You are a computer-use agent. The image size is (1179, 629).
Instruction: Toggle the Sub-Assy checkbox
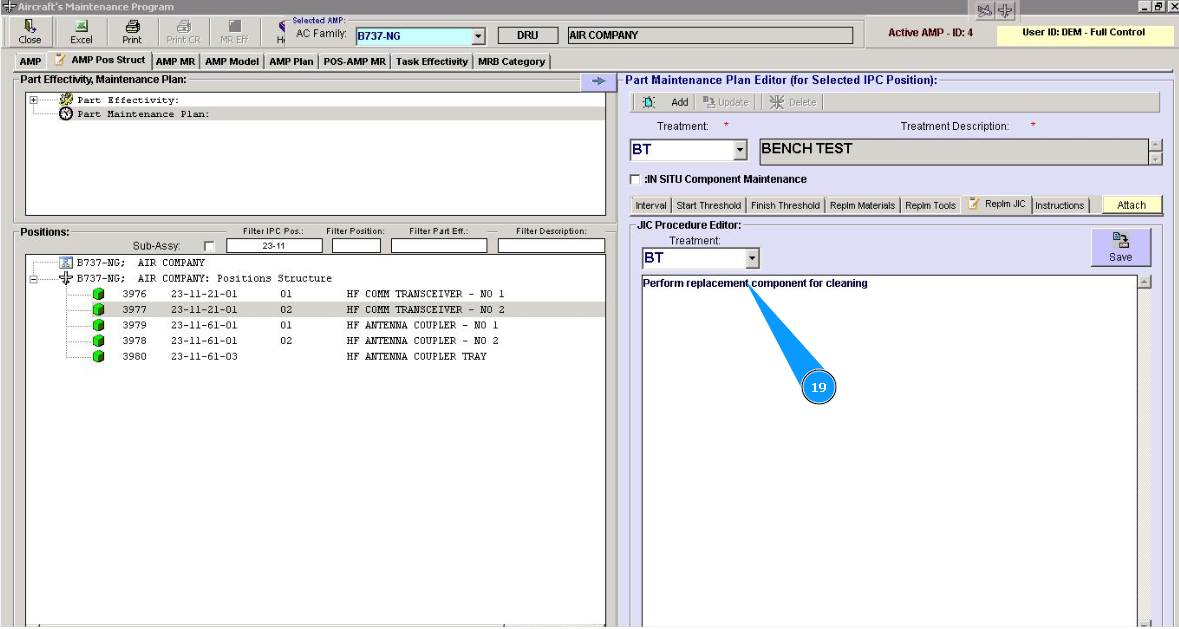click(209, 246)
